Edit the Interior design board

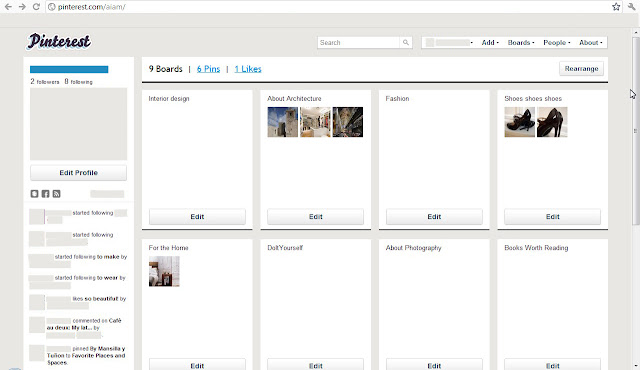point(197,217)
